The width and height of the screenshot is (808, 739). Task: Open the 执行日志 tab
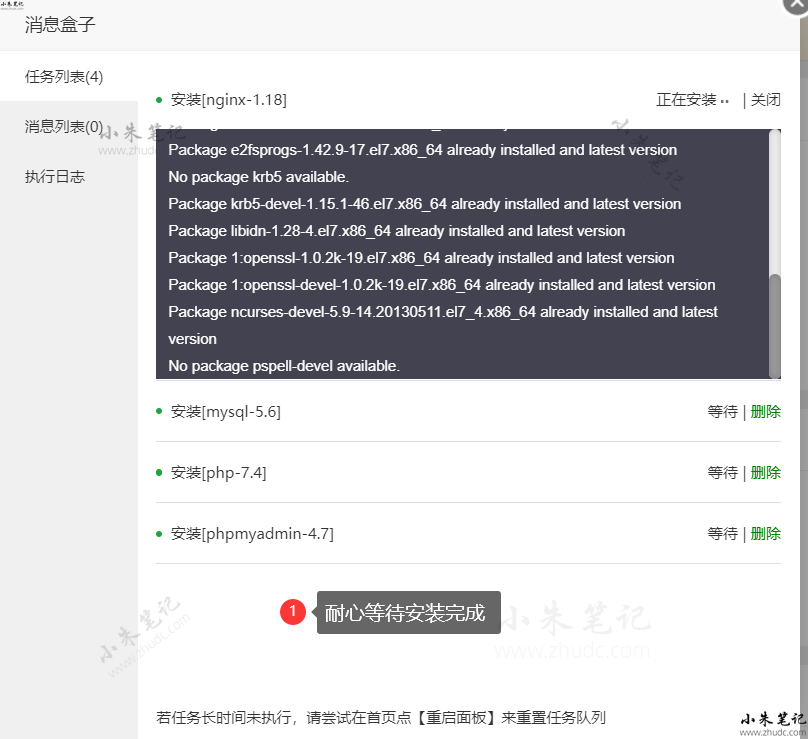pos(55,177)
